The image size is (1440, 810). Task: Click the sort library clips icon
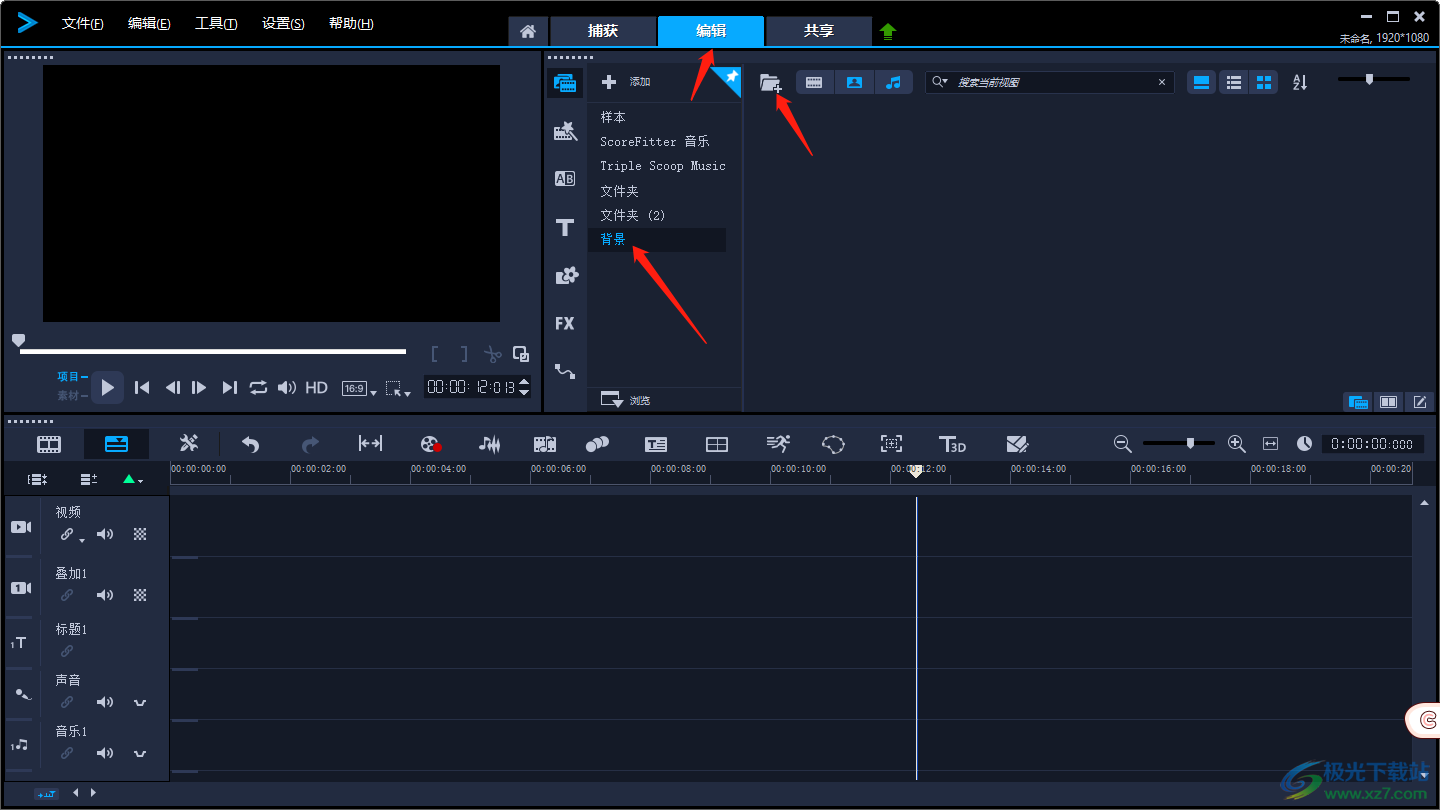coord(1300,82)
